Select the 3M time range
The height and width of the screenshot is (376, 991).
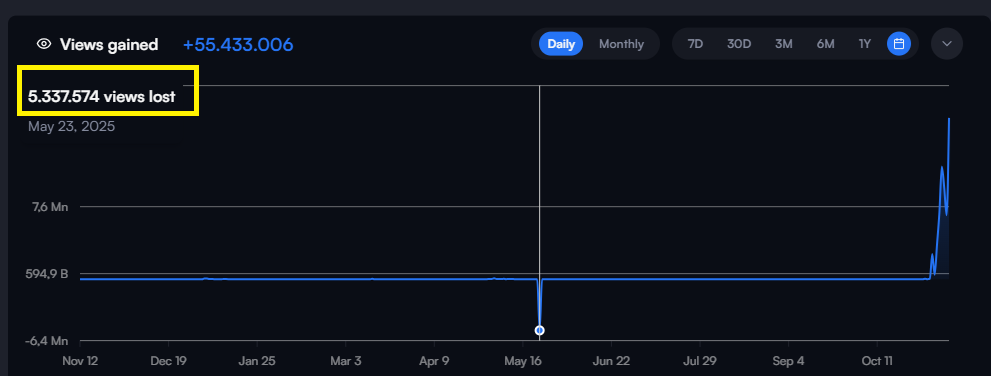click(784, 44)
